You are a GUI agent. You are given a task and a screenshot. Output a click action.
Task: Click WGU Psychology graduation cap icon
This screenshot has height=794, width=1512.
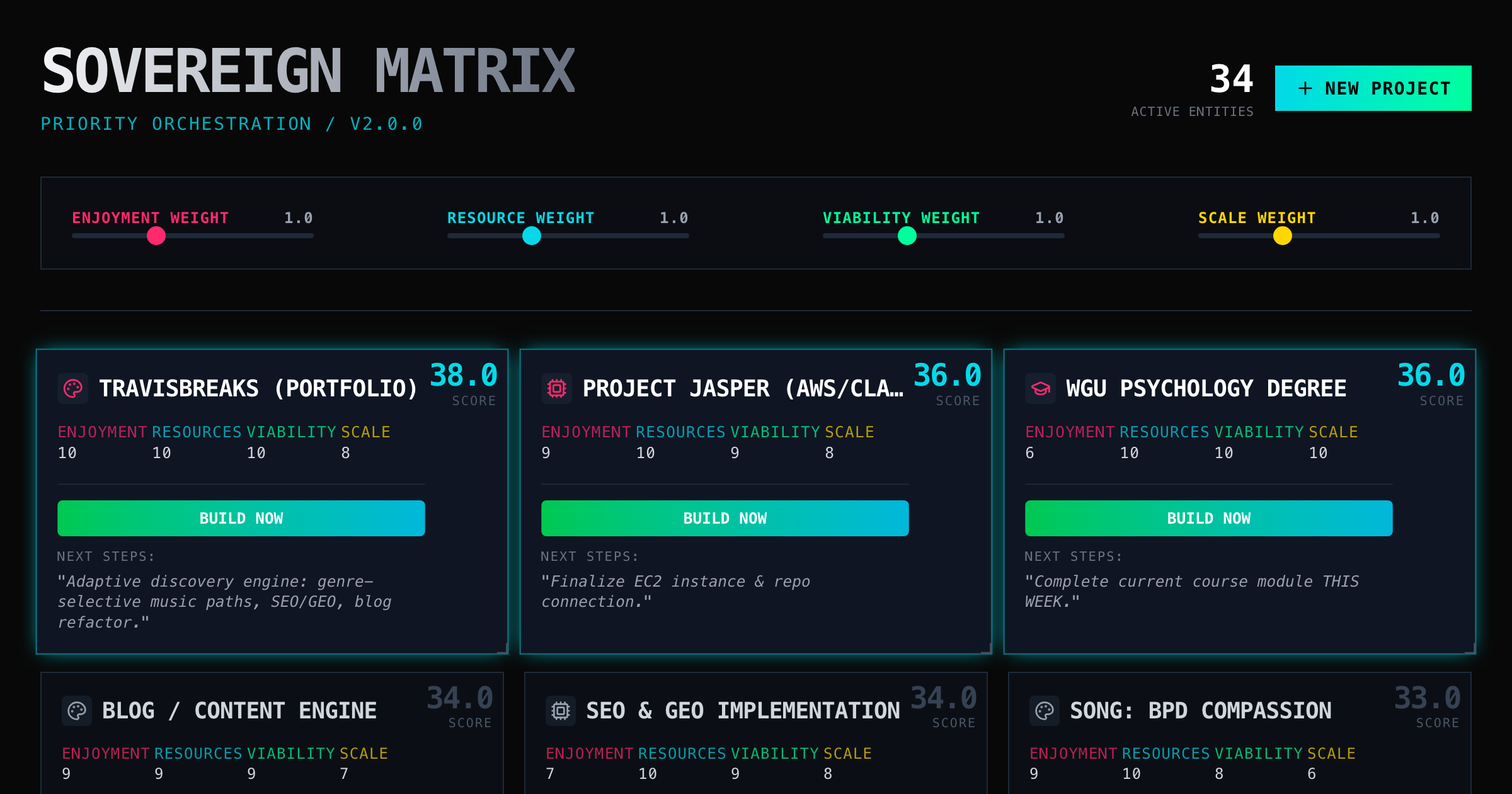click(1041, 388)
